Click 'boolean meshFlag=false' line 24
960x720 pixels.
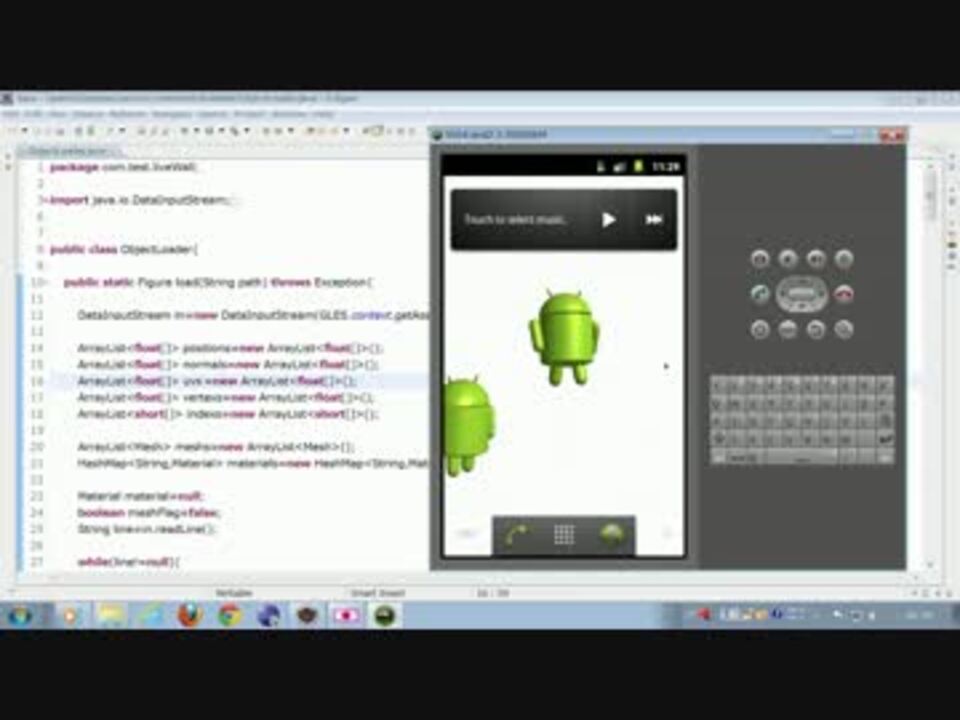[149, 513]
